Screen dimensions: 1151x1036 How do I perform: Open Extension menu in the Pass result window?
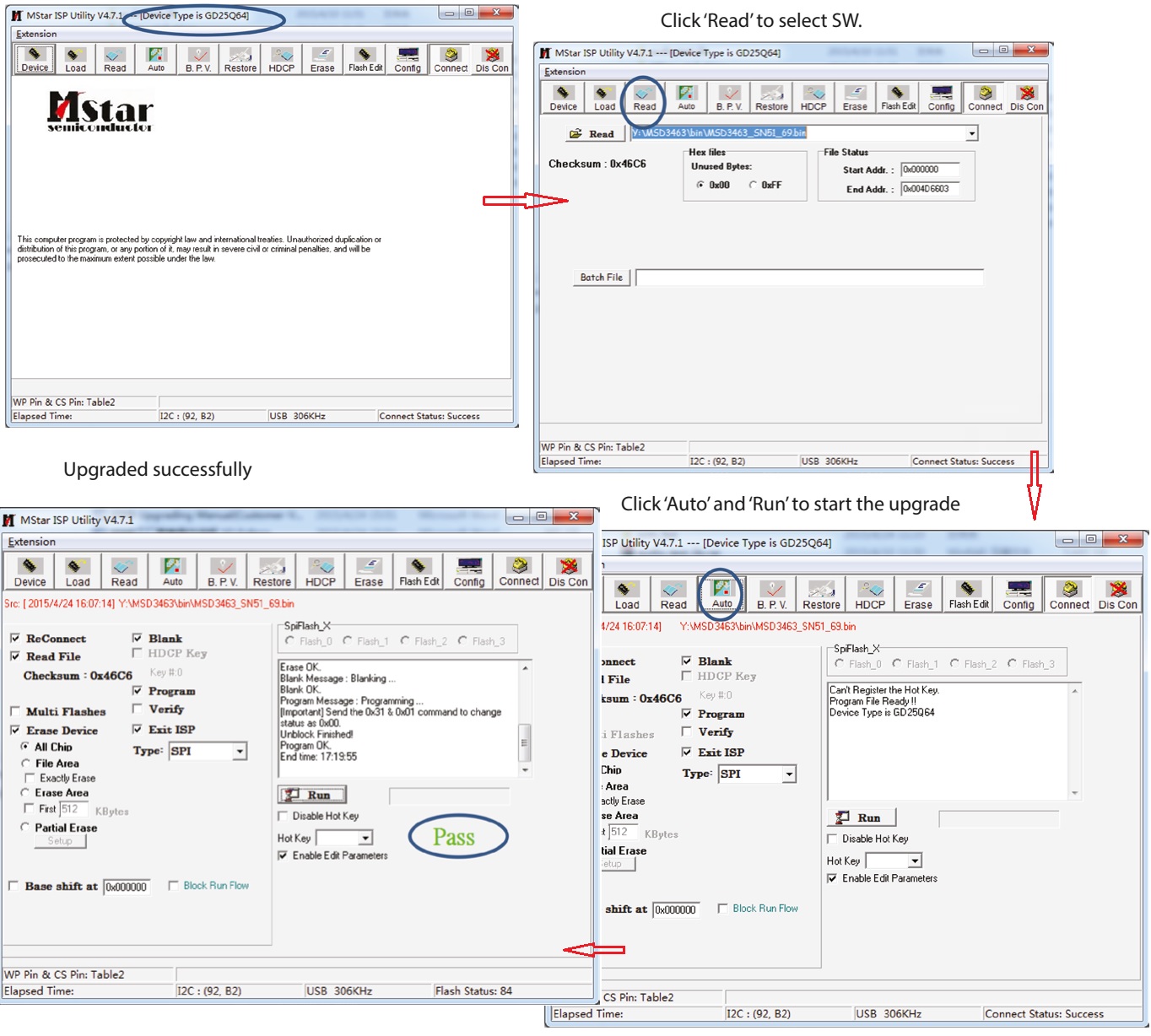[31, 542]
